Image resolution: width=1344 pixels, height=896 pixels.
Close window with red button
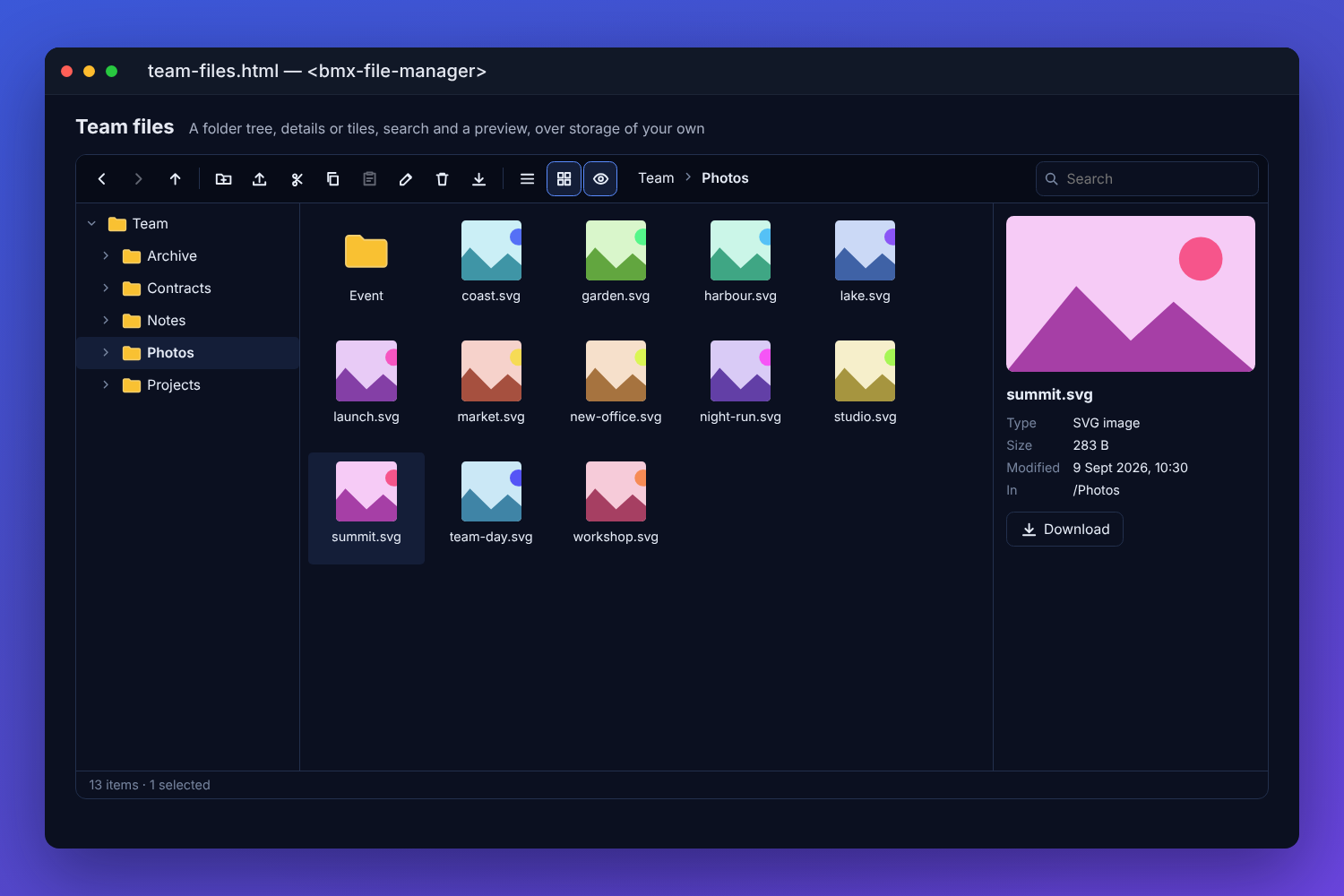pos(66,71)
